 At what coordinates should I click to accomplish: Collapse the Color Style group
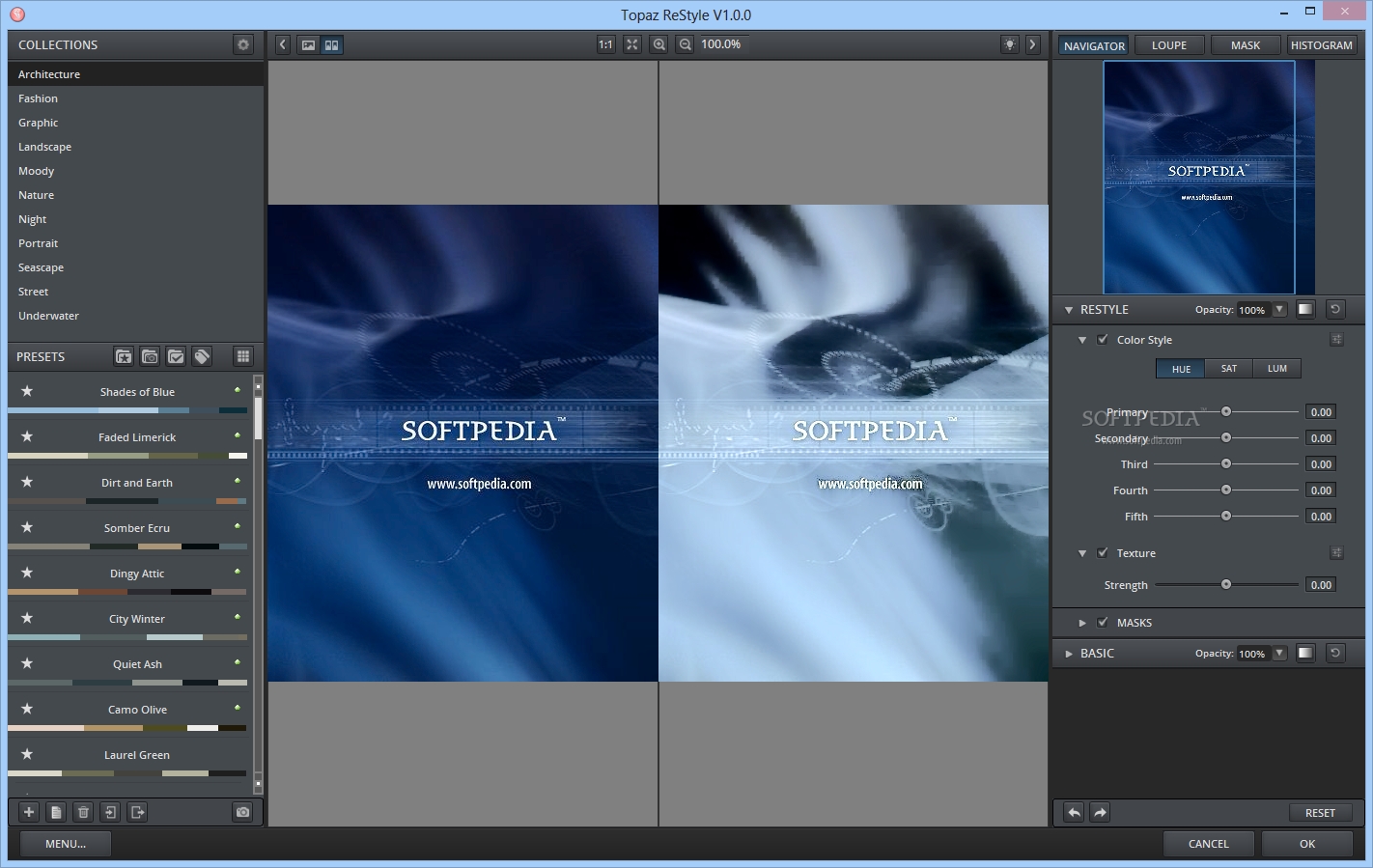coord(1082,340)
